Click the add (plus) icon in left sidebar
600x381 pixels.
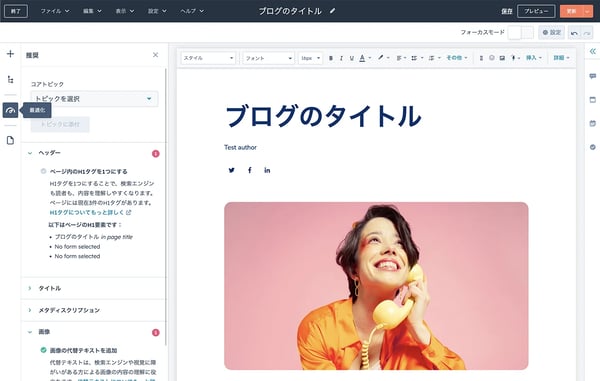(10, 54)
